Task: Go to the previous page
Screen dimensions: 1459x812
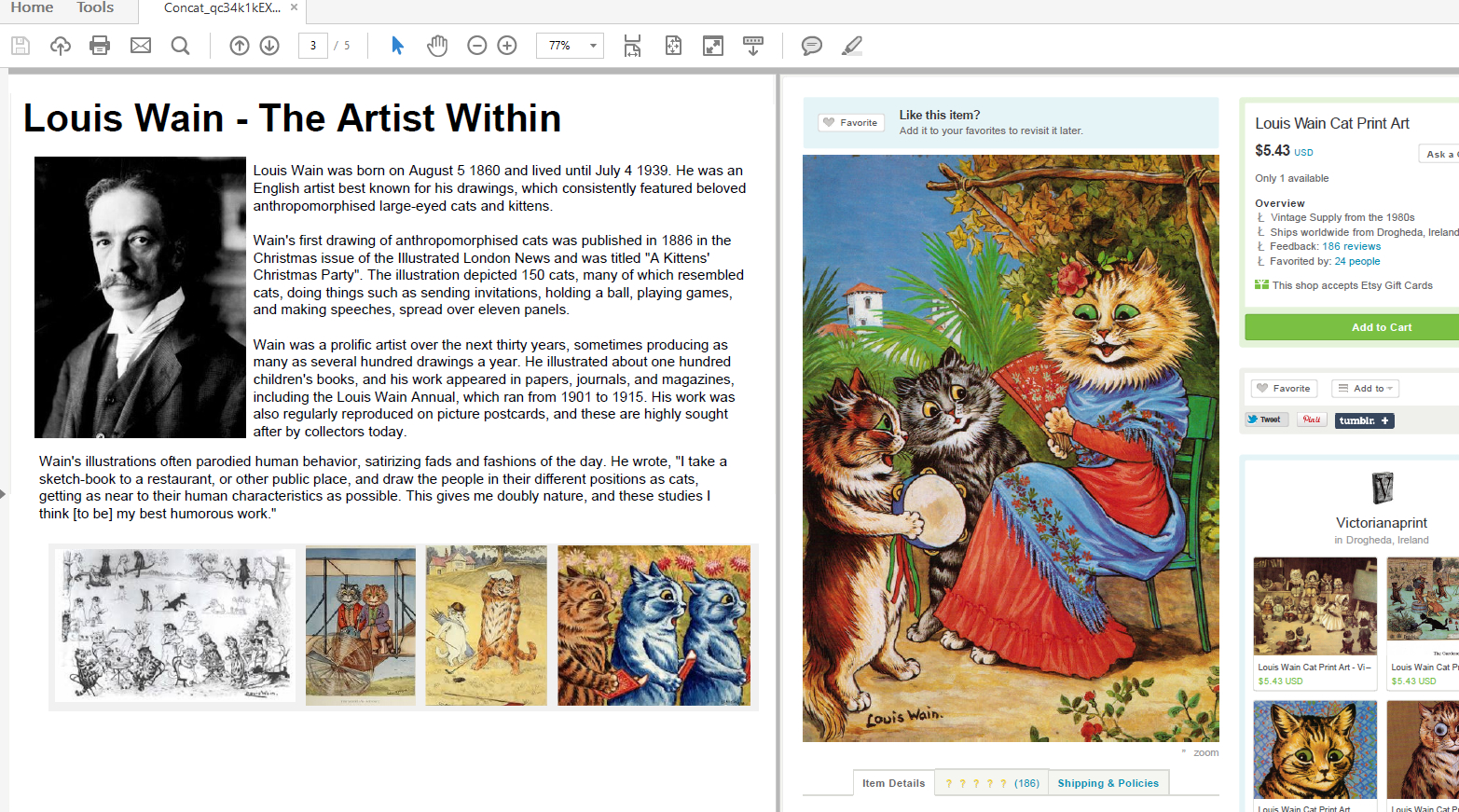Action: 240,46
